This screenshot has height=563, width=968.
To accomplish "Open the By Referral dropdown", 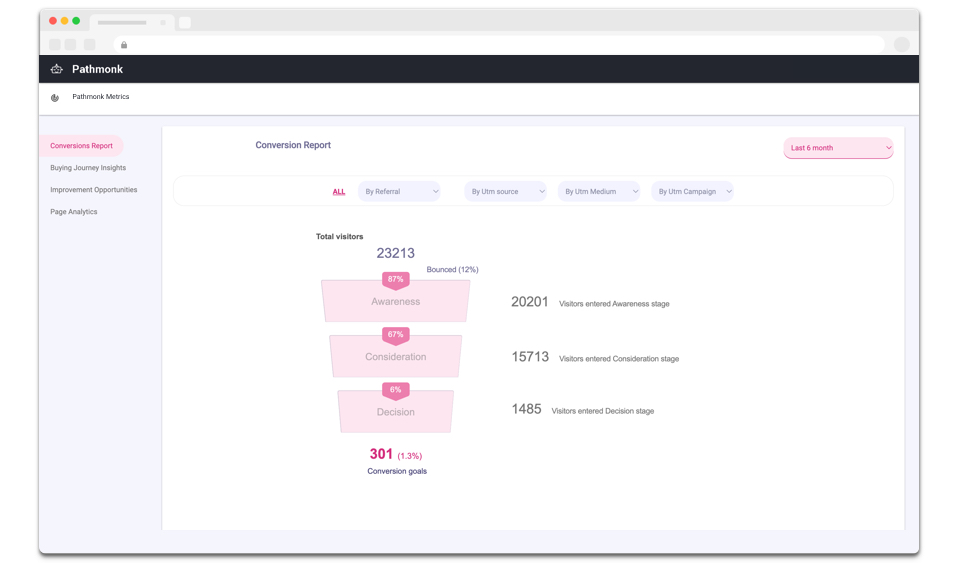I will pos(399,191).
